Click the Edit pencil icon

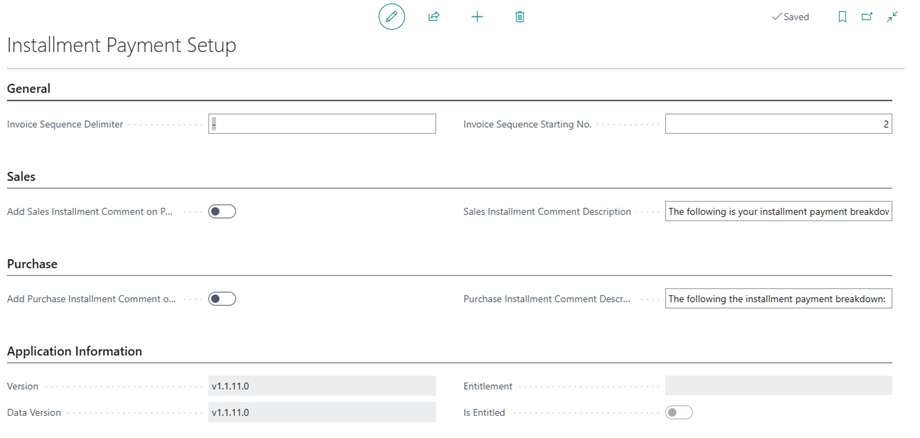tap(391, 16)
